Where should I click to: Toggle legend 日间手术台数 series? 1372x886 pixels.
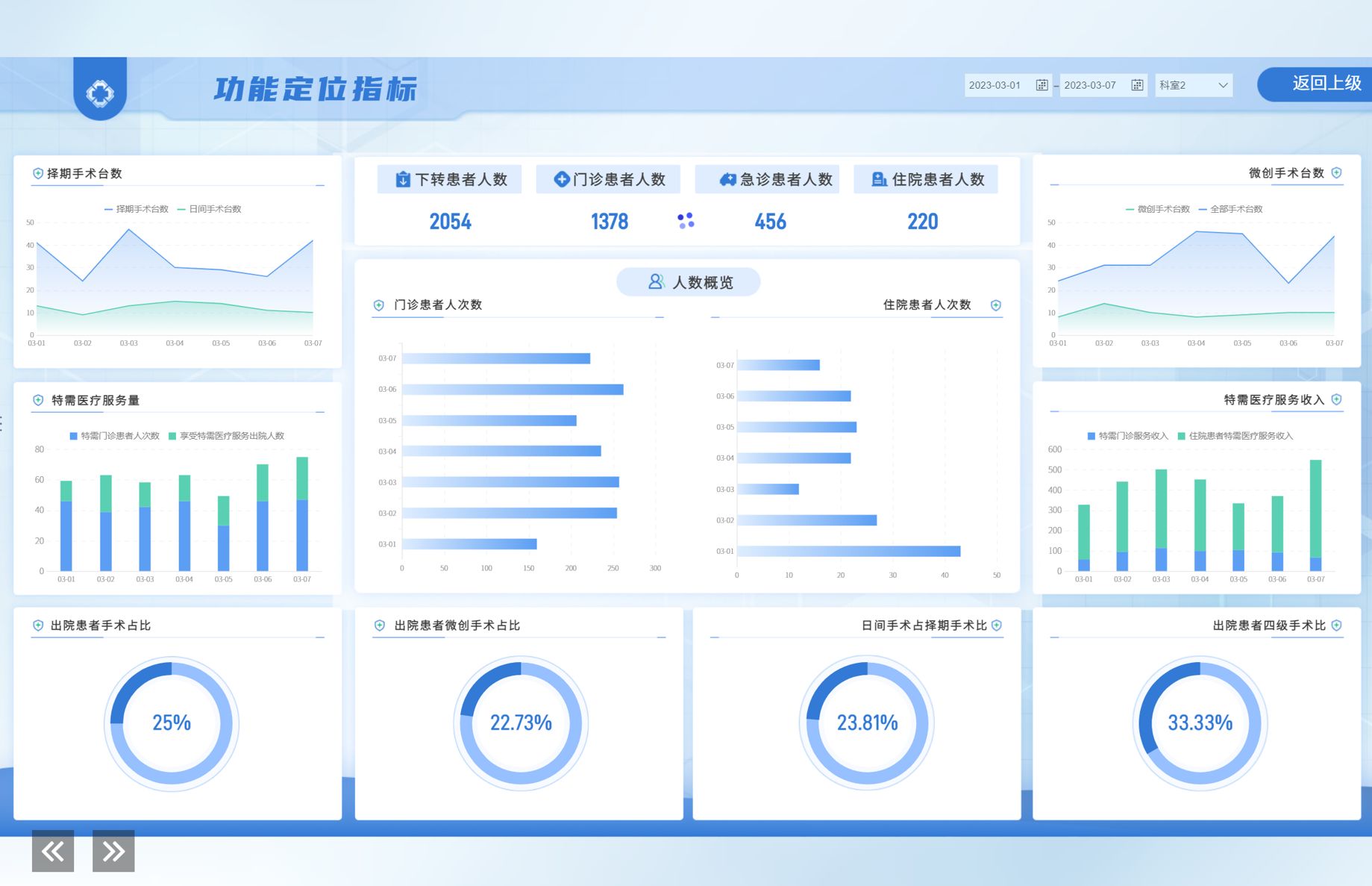[210, 209]
